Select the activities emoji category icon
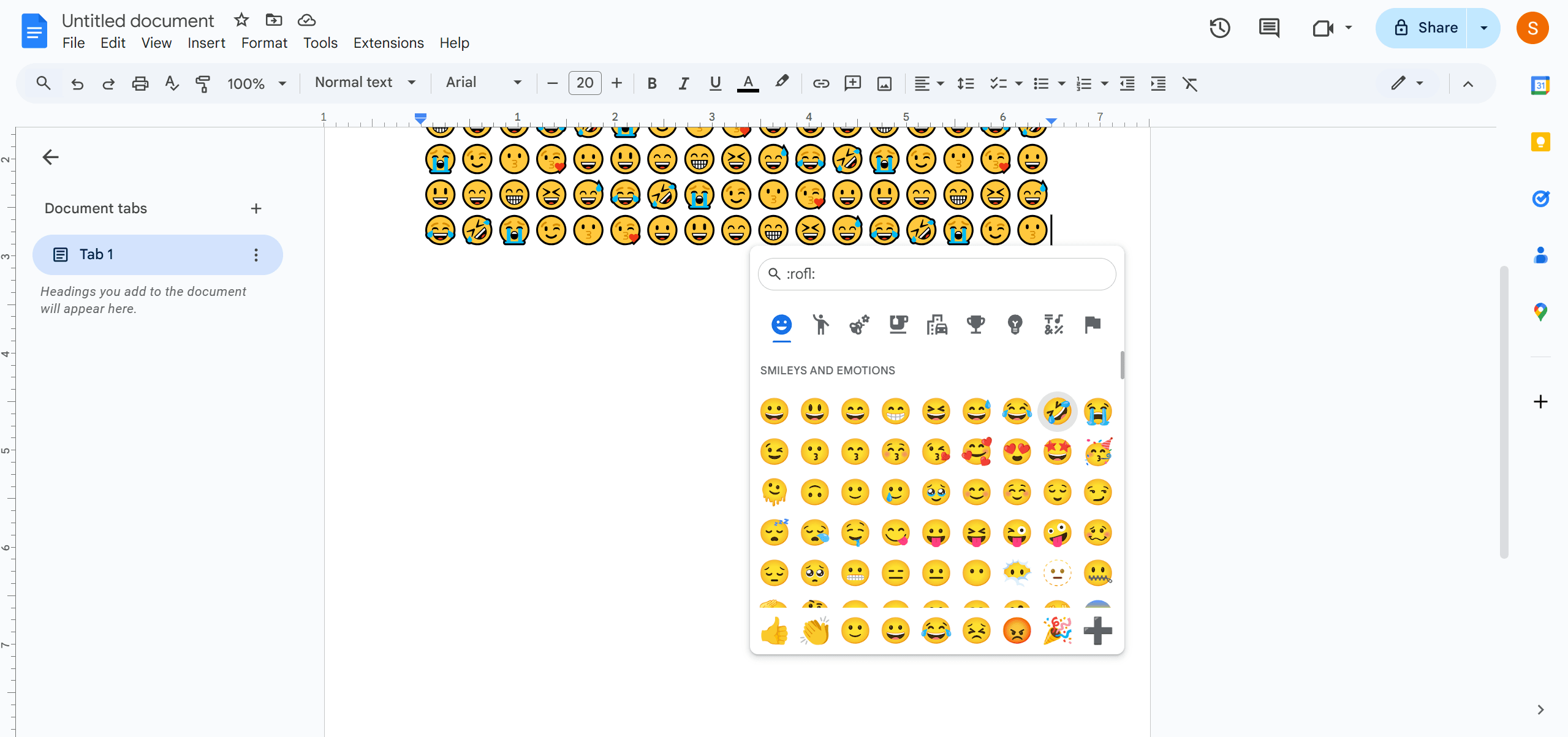The image size is (1568, 737). [975, 324]
